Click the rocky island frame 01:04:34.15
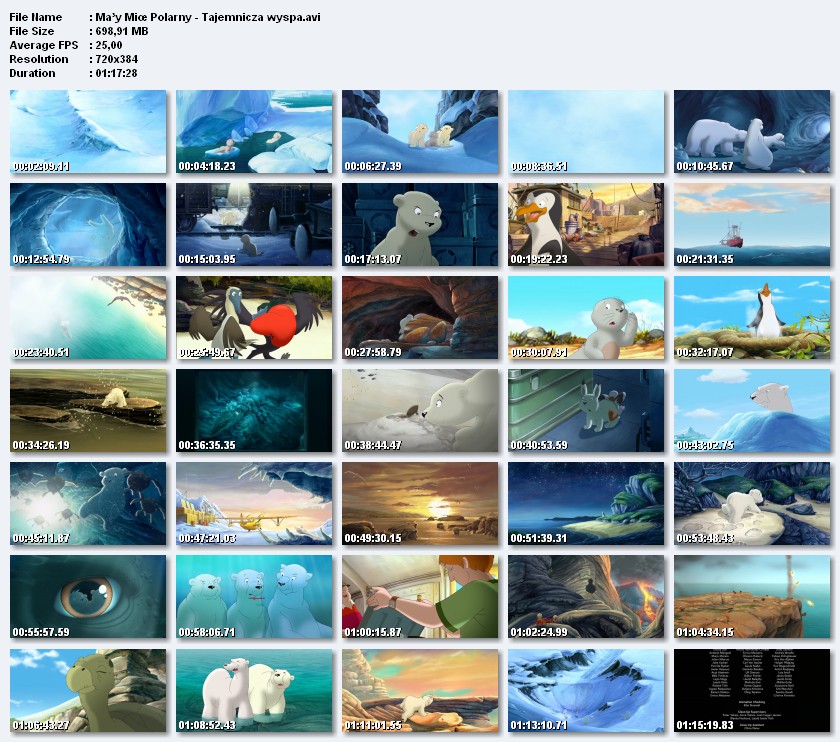This screenshot has height=742, width=840. [752, 597]
